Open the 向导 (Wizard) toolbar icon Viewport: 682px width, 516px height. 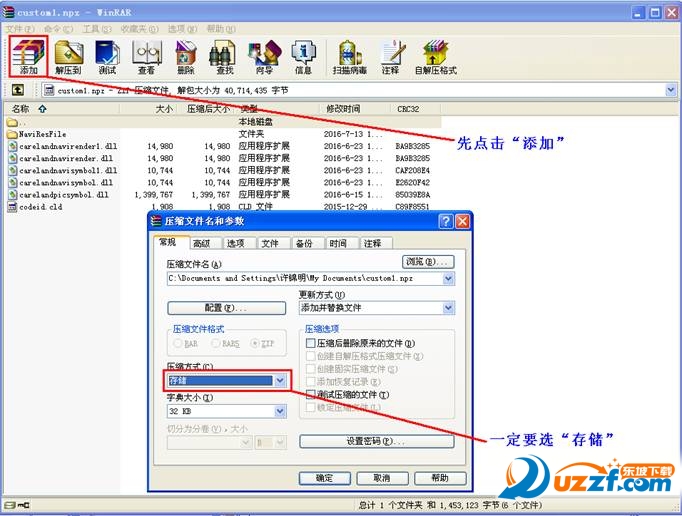click(264, 57)
